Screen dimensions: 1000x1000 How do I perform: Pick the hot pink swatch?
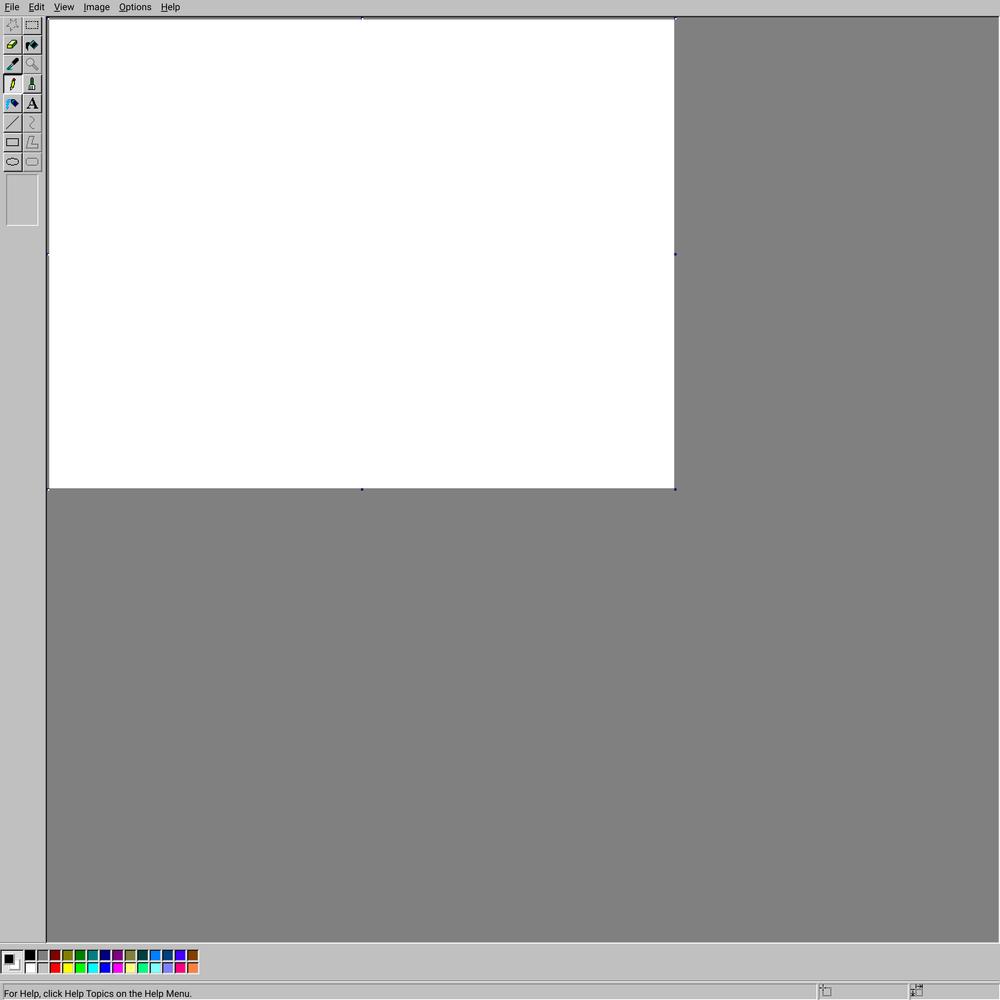(180, 967)
